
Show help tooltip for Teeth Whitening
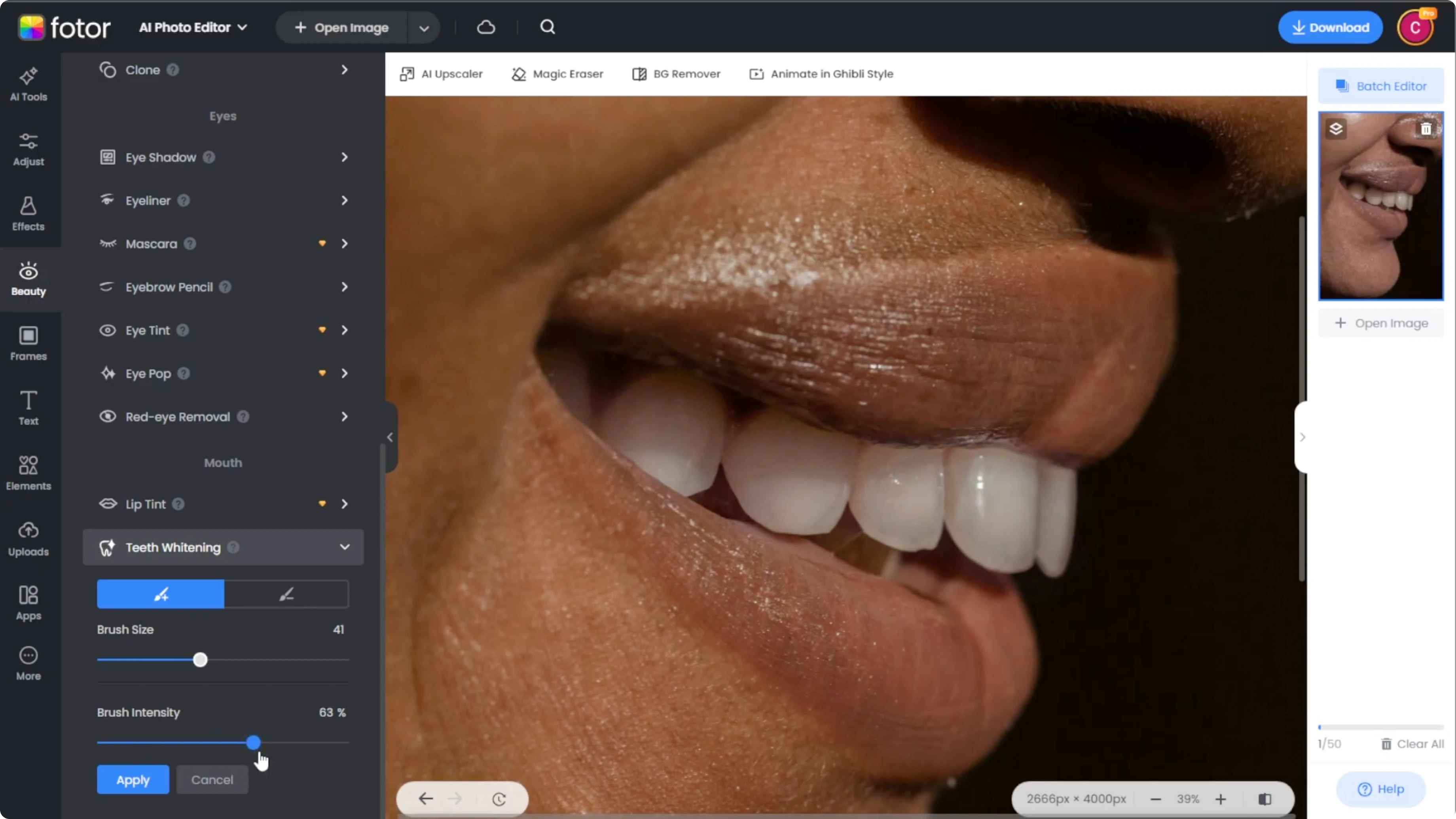point(233,547)
